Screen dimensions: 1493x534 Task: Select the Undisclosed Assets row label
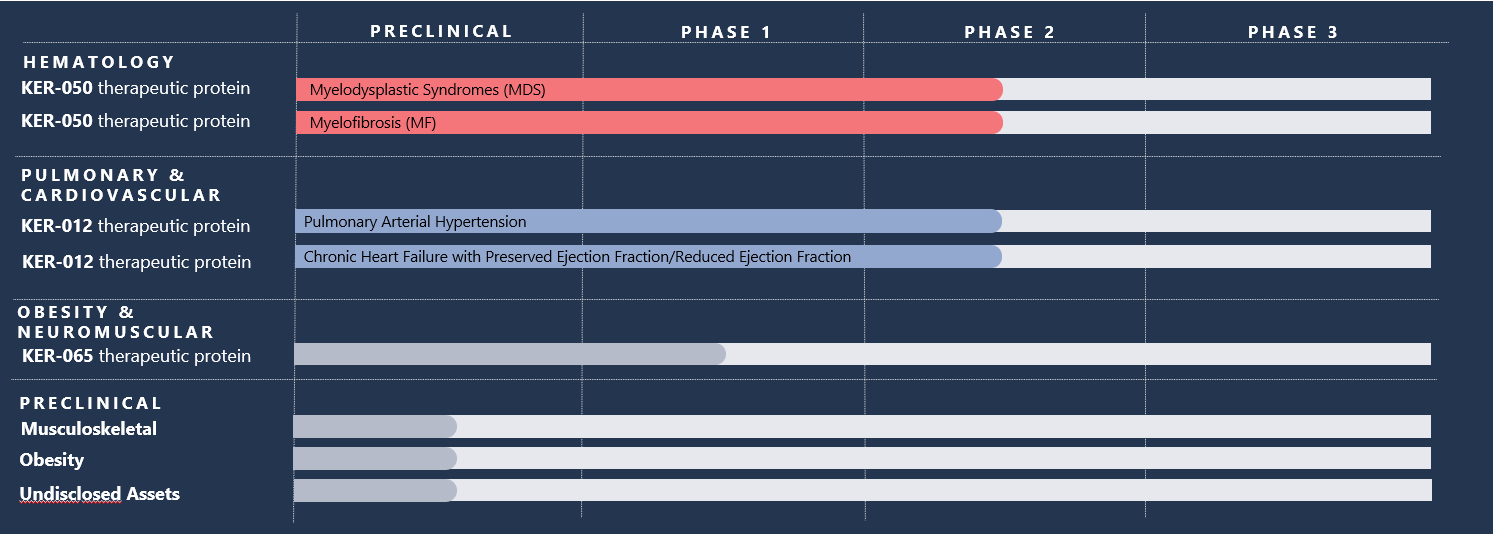click(x=100, y=494)
